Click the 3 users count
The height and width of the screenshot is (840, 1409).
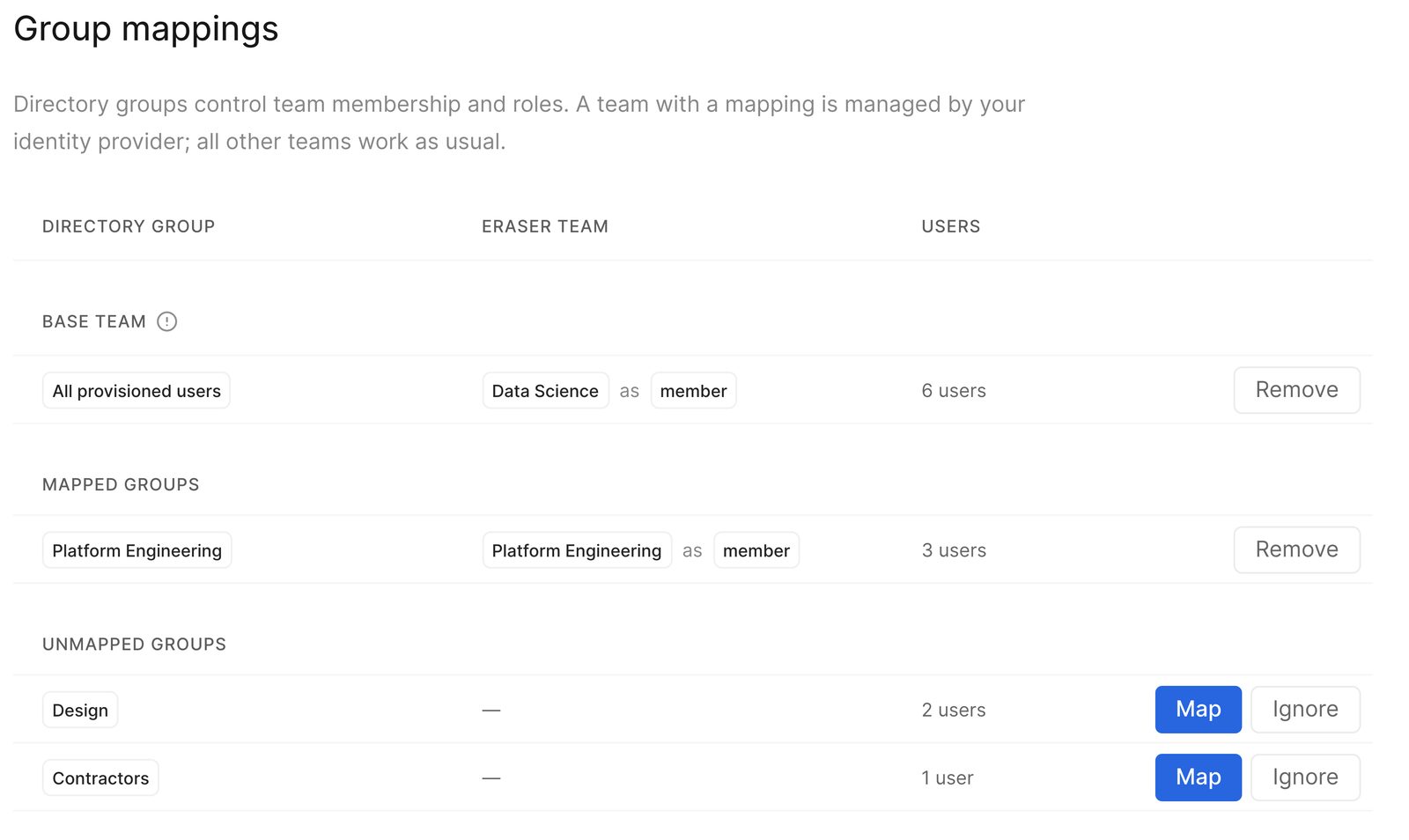pyautogui.click(x=954, y=550)
